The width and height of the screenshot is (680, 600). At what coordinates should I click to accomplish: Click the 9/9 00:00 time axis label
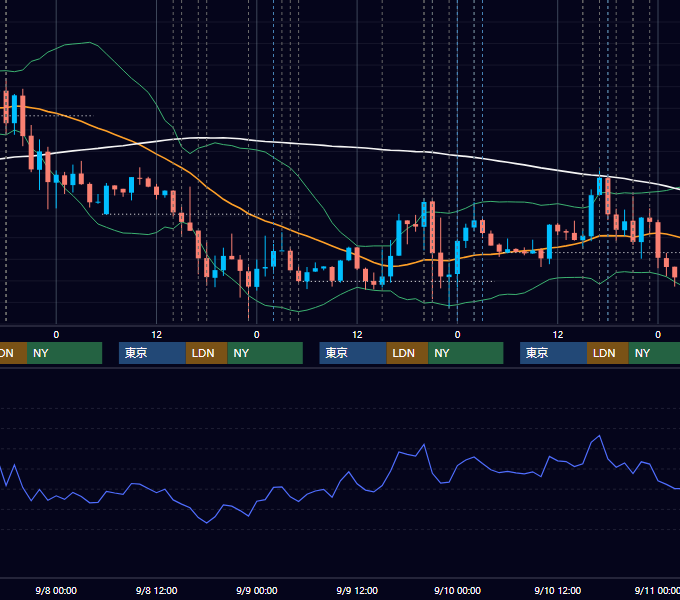tap(257, 590)
